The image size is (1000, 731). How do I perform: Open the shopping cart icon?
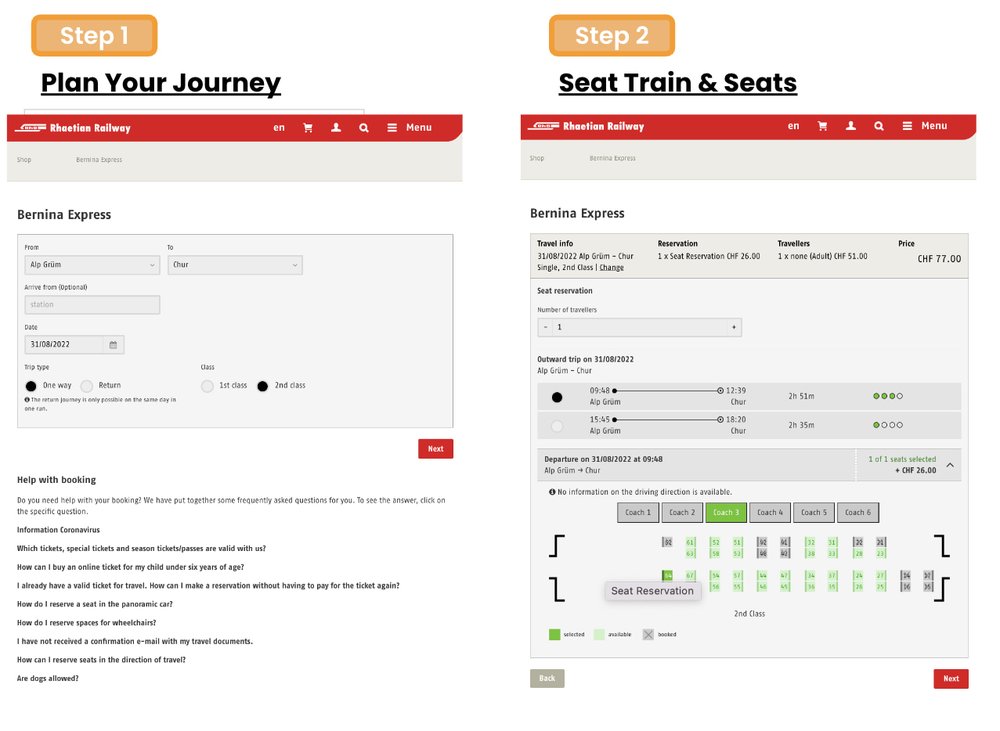(307, 127)
